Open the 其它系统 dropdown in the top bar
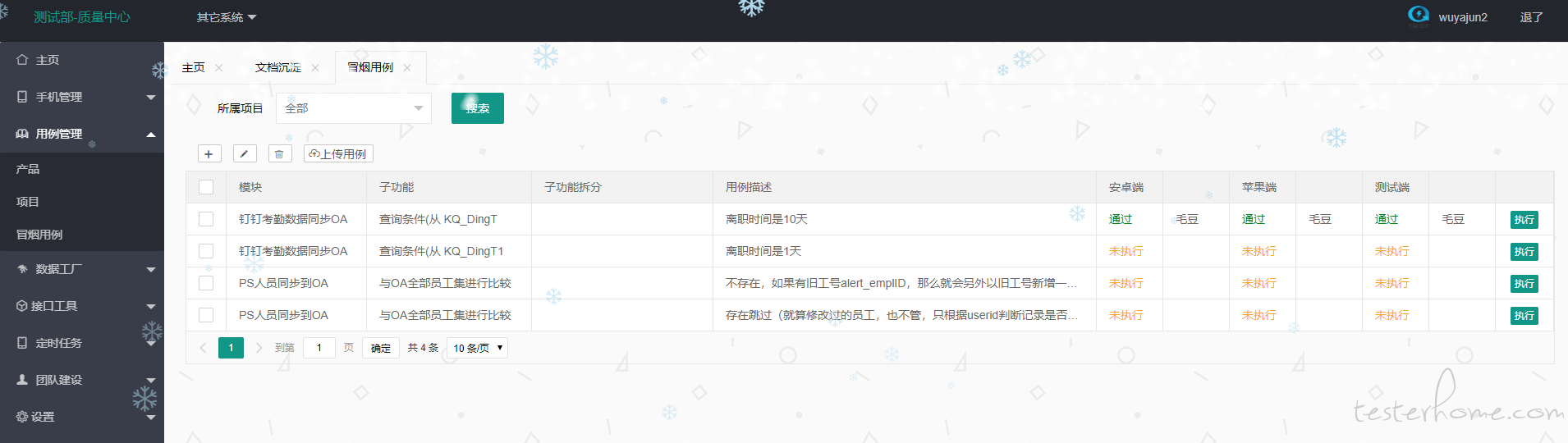This screenshot has height=443, width=1568. click(x=227, y=17)
